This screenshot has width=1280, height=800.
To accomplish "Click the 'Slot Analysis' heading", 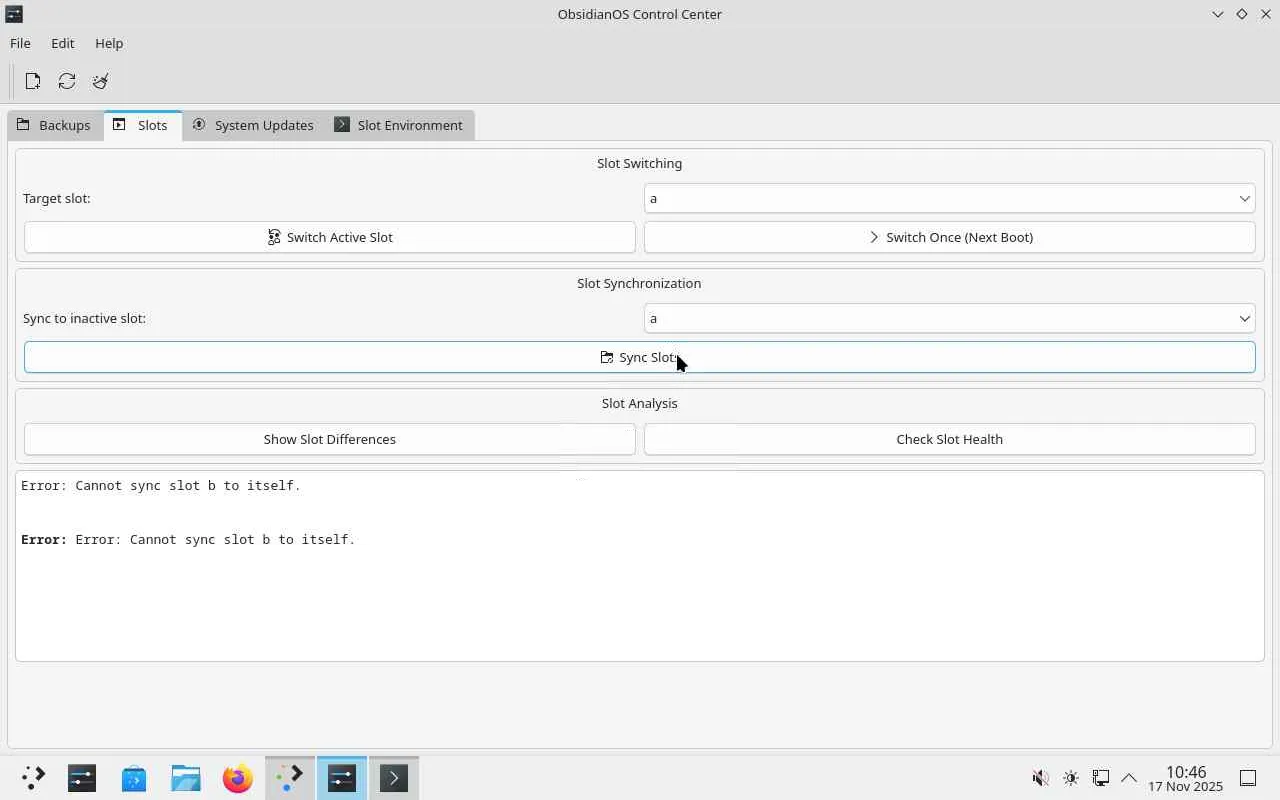I will [x=640, y=403].
